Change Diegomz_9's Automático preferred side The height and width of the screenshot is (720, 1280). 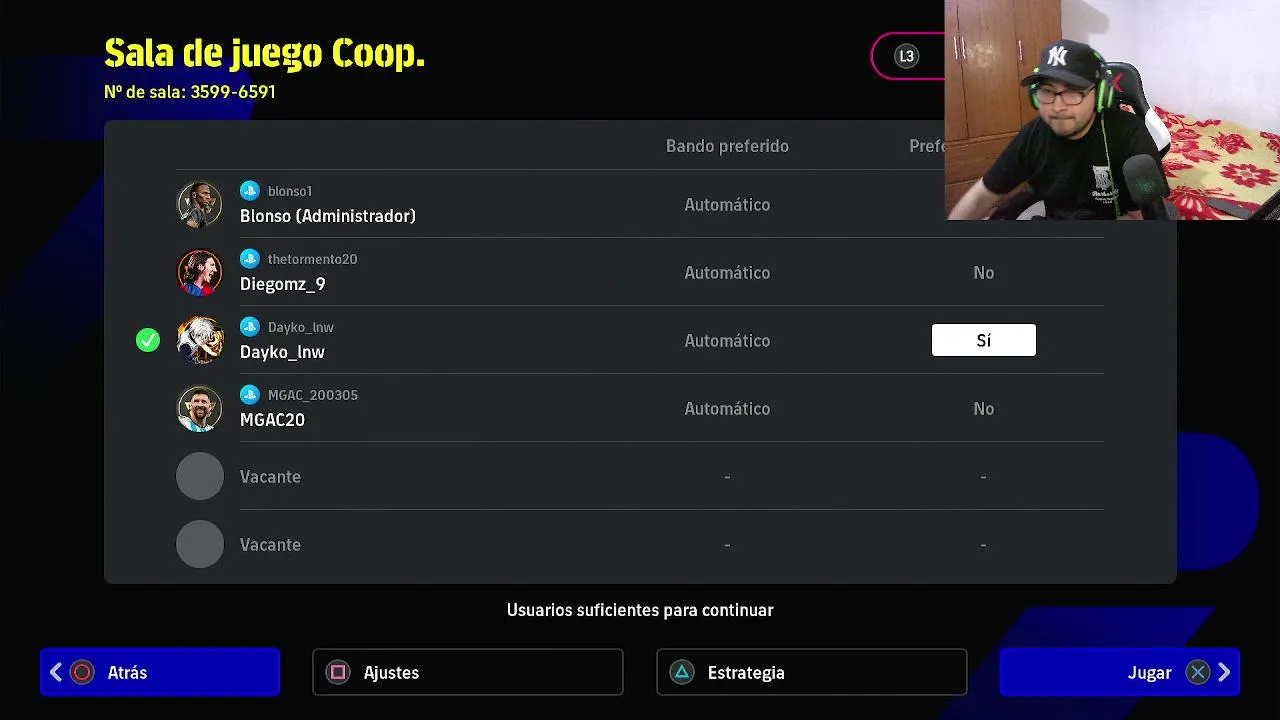727,273
